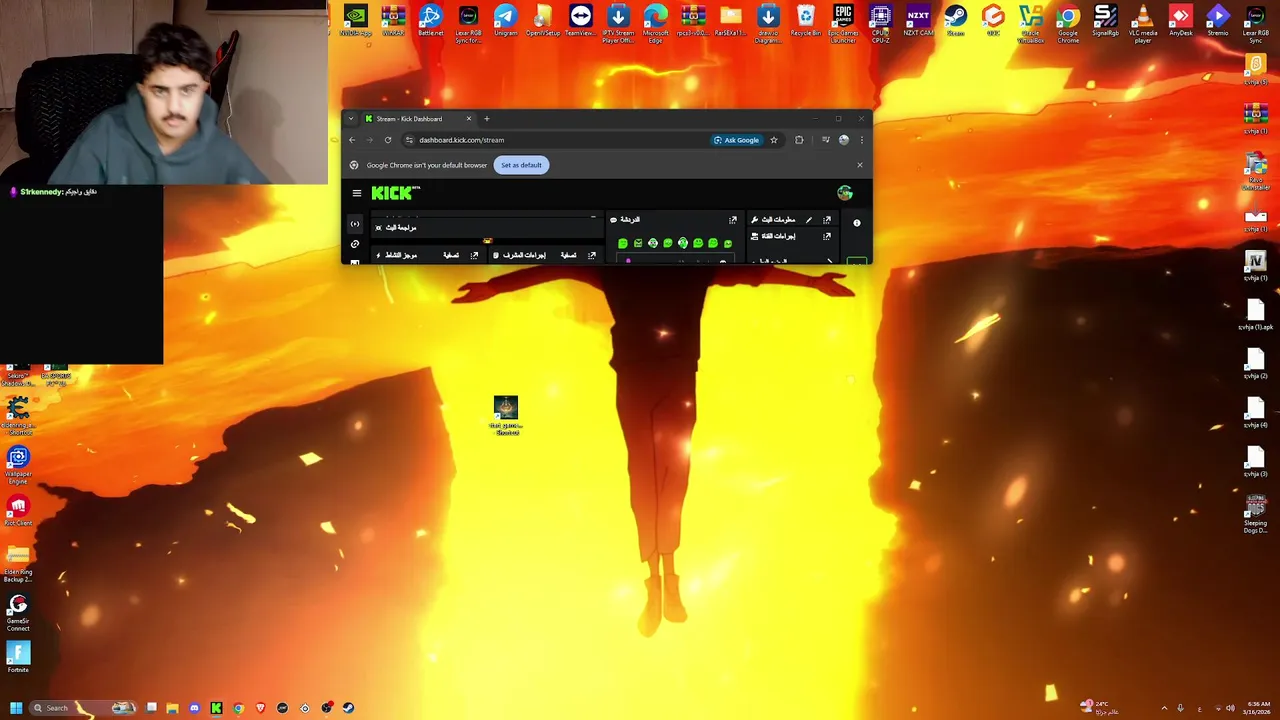Open NZXT CAM desktop shortcut
The height and width of the screenshot is (720, 1280).
pos(918,22)
